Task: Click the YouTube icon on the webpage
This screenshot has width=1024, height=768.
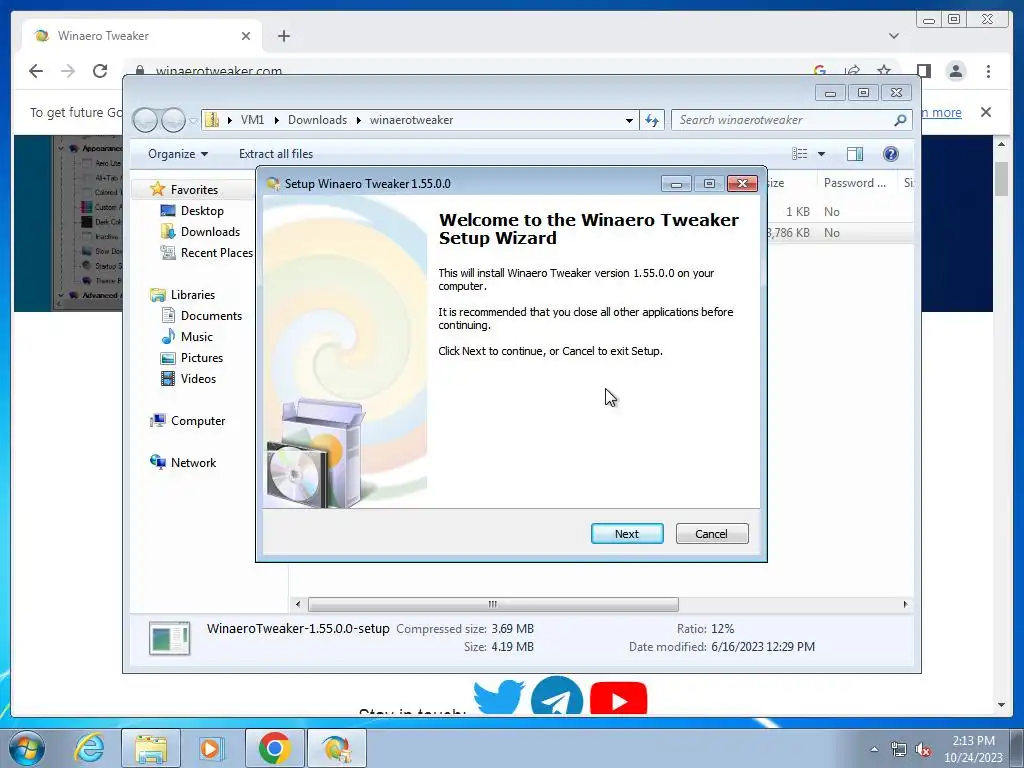Action: point(618,698)
